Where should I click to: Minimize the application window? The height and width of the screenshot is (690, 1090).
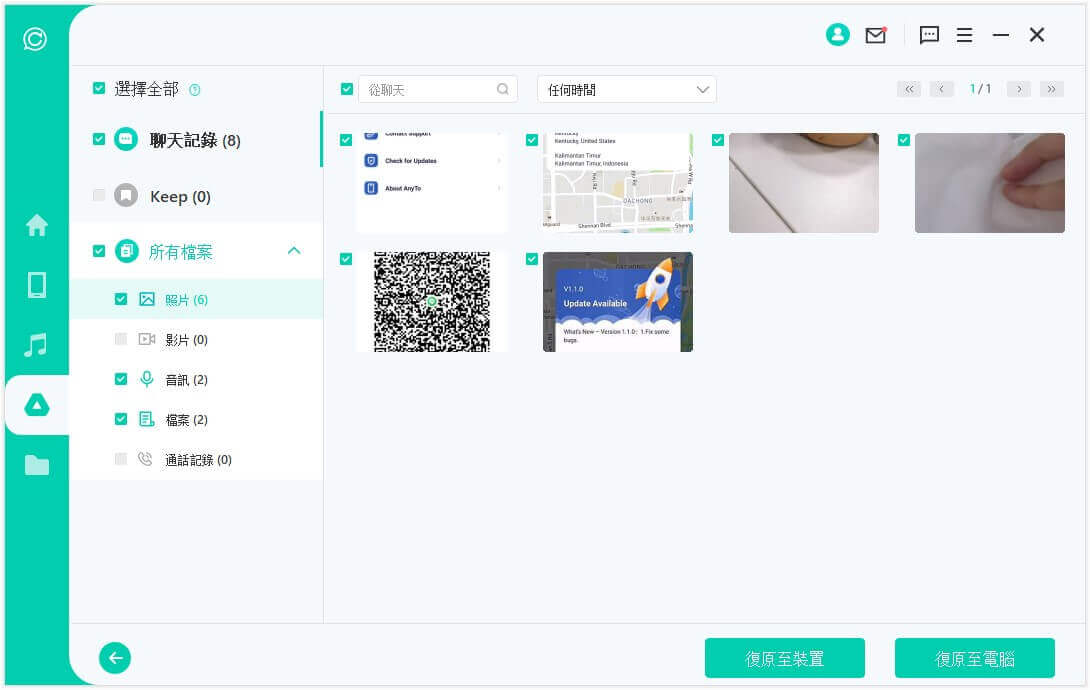click(1000, 35)
